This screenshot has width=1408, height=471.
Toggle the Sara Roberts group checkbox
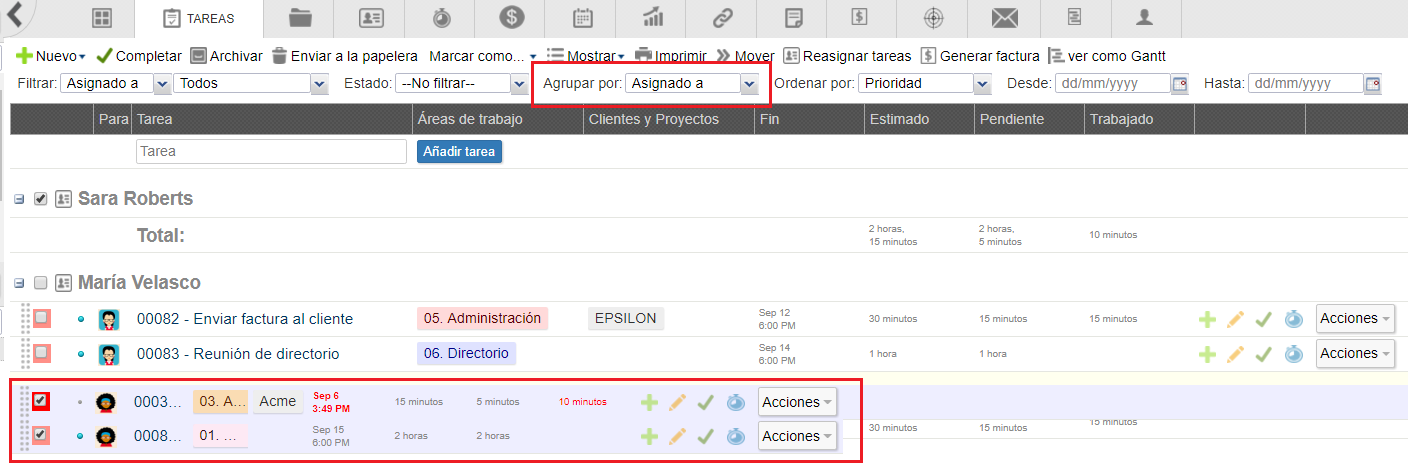[41, 199]
